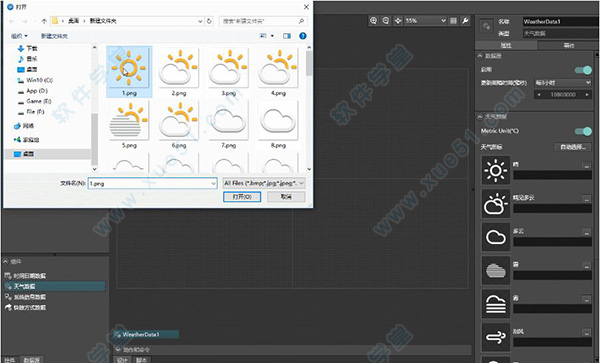The width and height of the screenshot is (600, 363).
Task: Collapse the 数据源 section in properties
Action: tap(480, 56)
